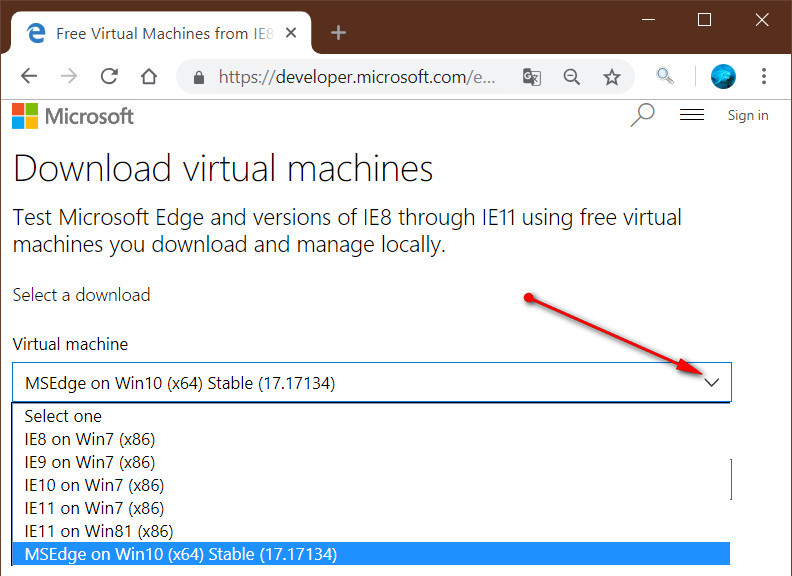Screen dimensions: 792x576
Task: Reload the page with refresh icon
Action: coord(109,77)
